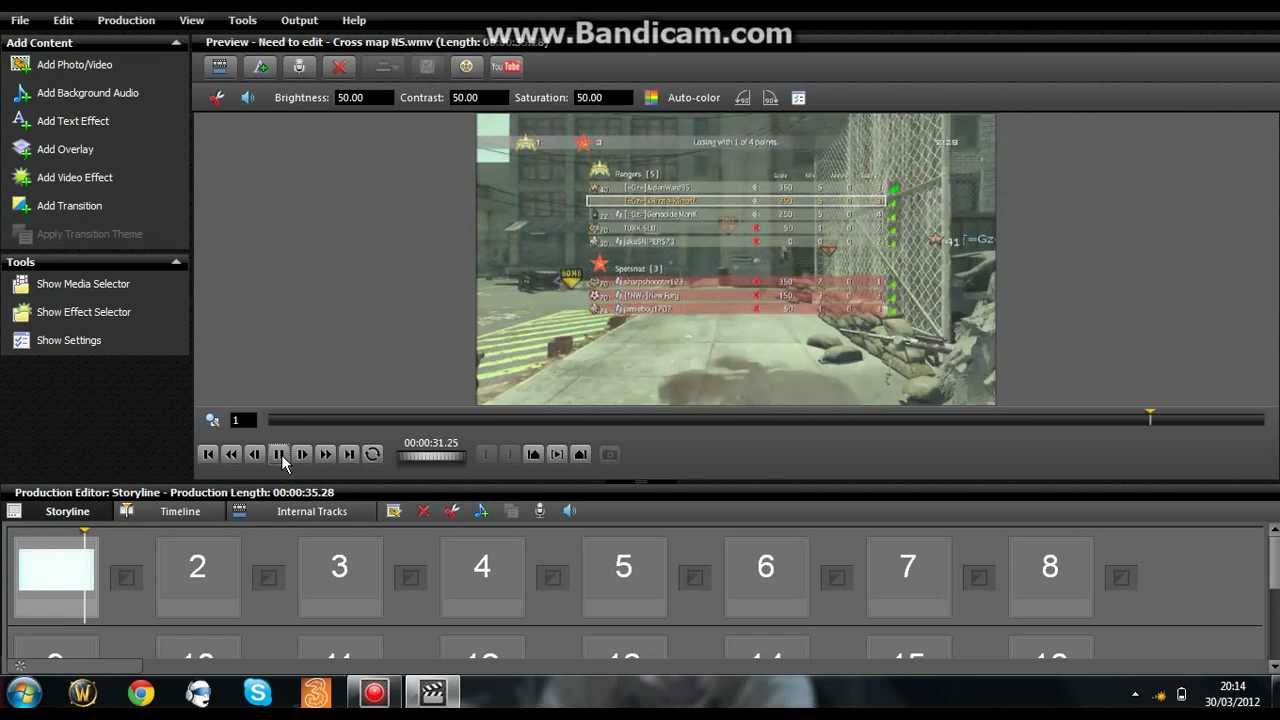Click Show Settings

(x=68, y=340)
